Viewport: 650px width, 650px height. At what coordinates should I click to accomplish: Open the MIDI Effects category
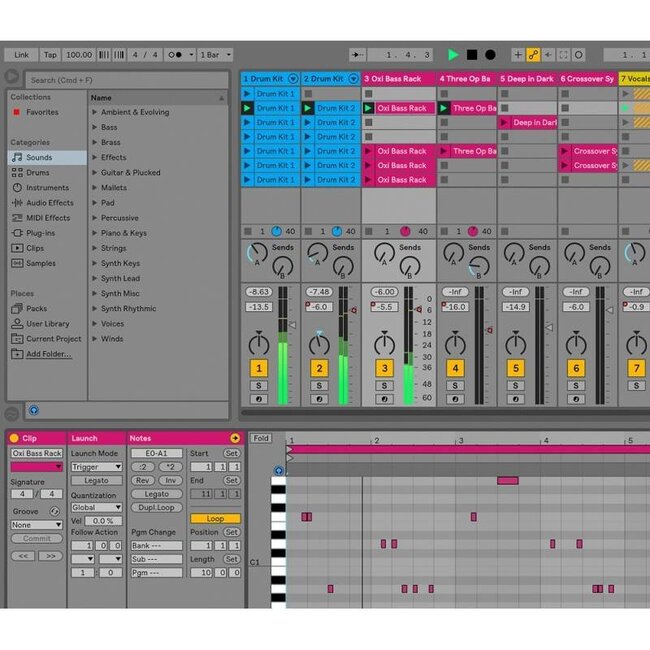tap(46, 218)
